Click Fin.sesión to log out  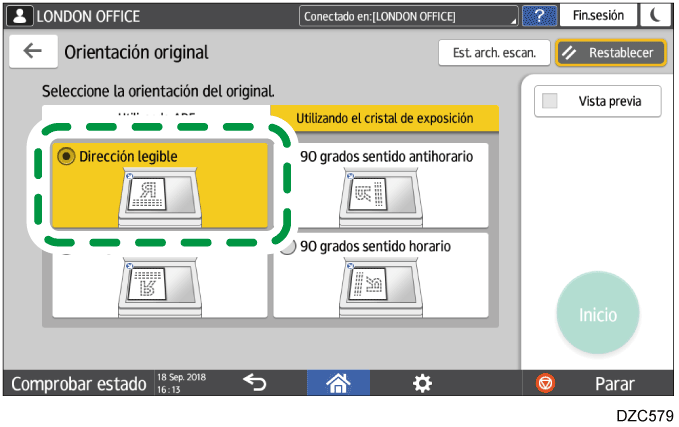[x=598, y=16]
